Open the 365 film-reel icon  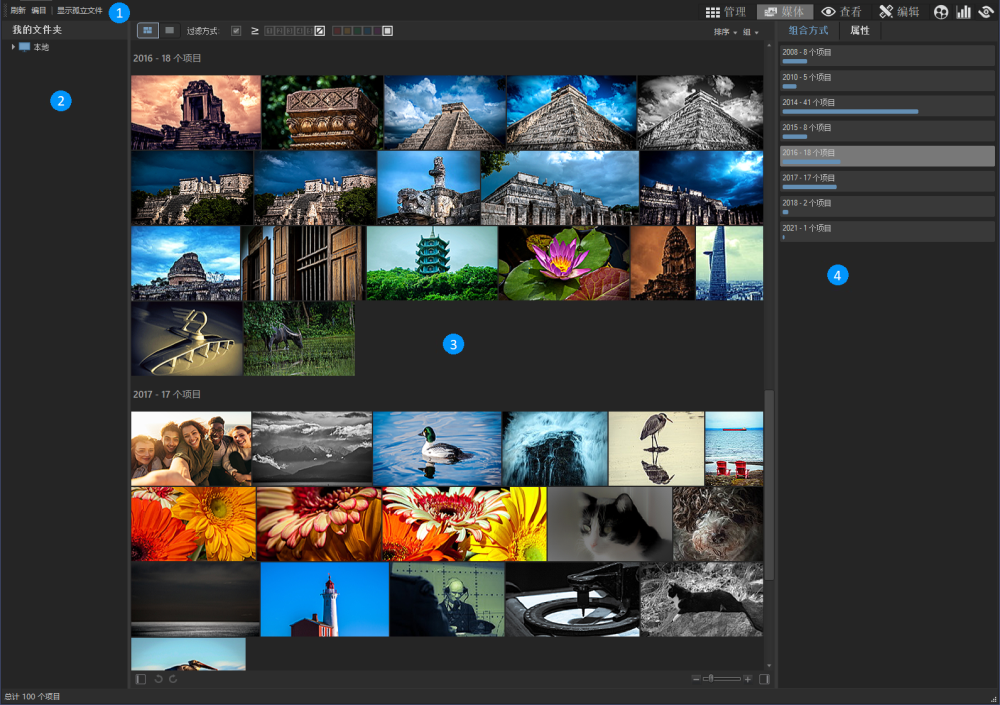click(x=940, y=12)
